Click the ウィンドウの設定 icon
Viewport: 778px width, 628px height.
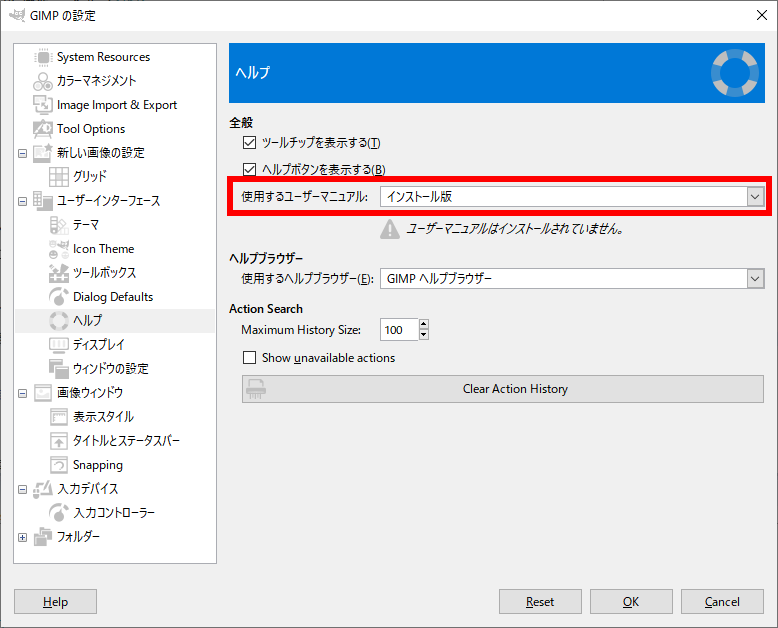click(59, 369)
